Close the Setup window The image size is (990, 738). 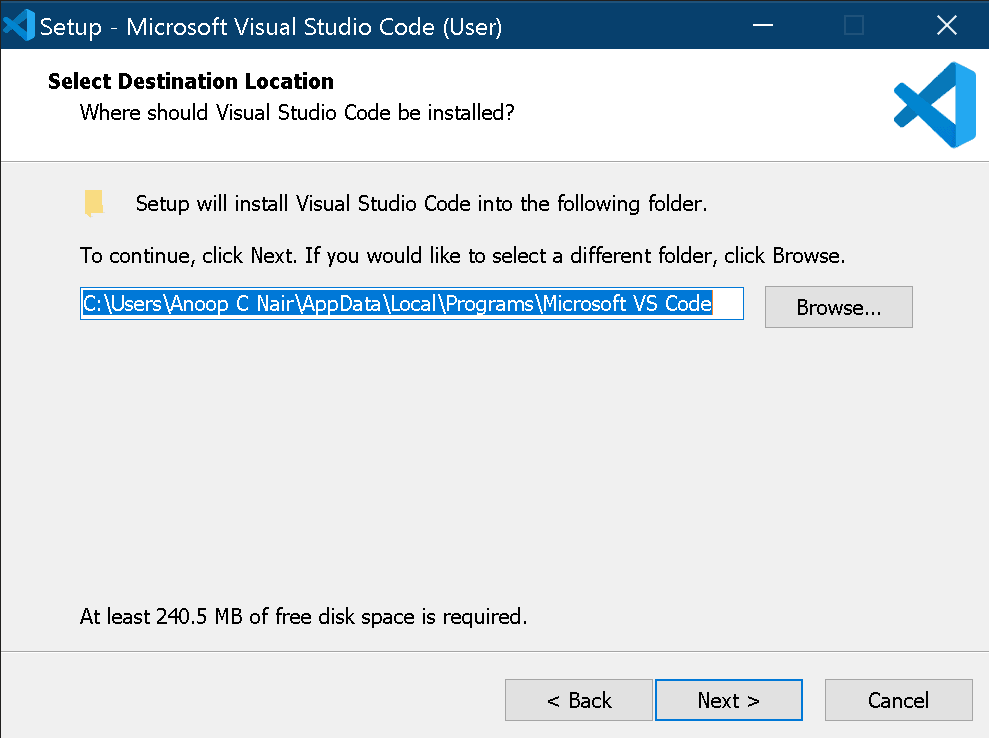[946, 25]
